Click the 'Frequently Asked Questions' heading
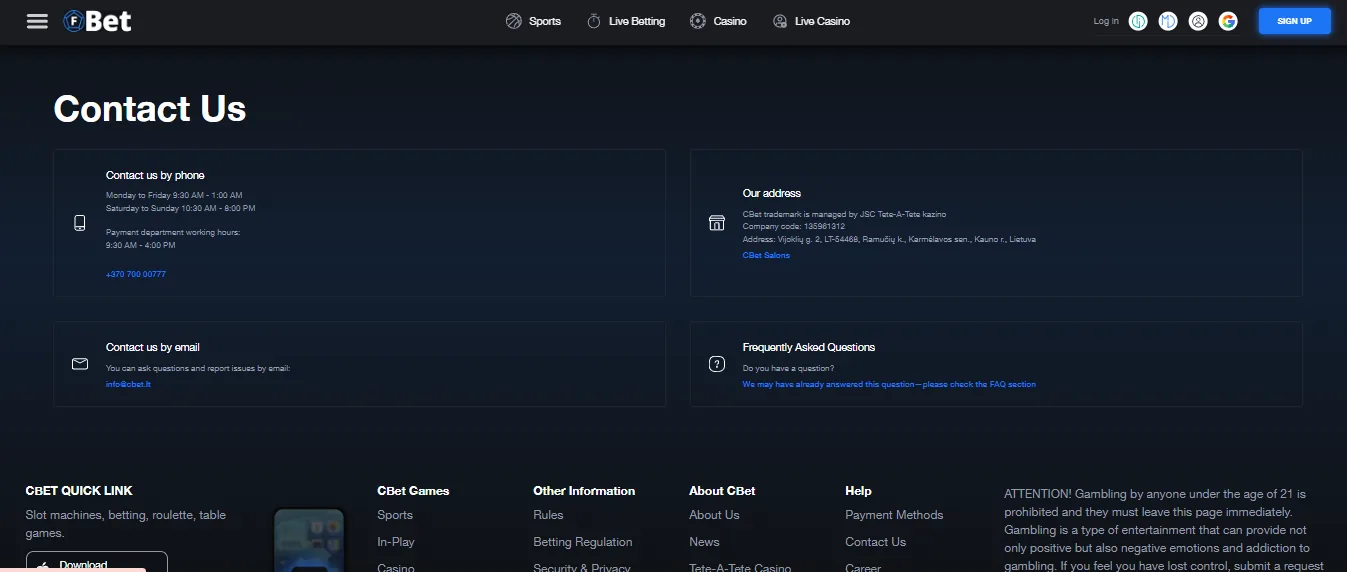Screen dimensions: 1347x572 (x=809, y=347)
